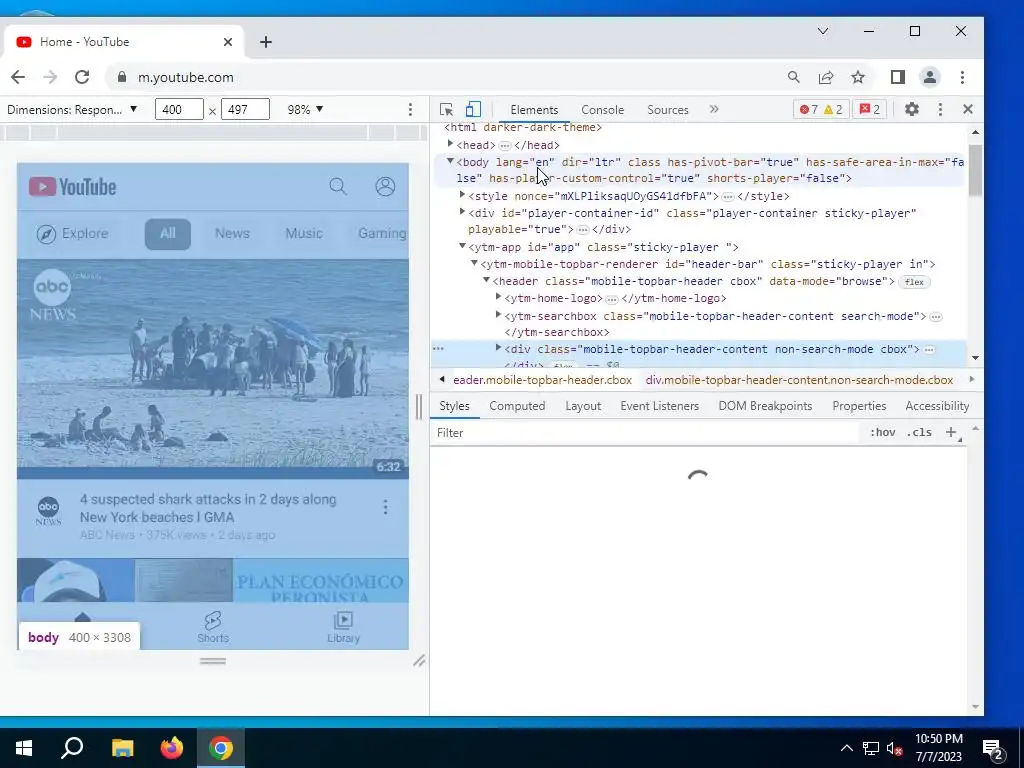Select breadcrumb div.mobile-topbar-header-content.non-search-mode.cbox
The image size is (1024, 768).
799,380
